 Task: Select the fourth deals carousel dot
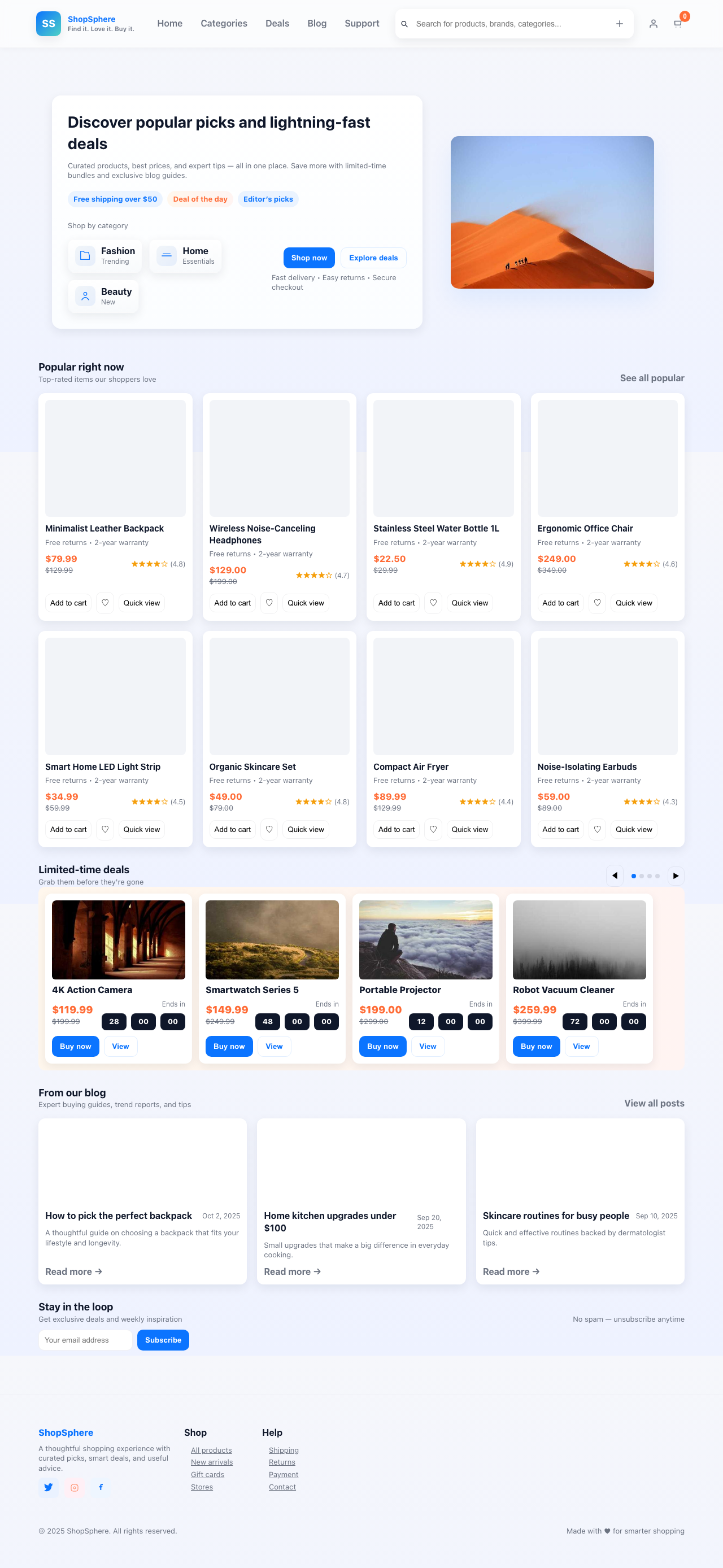pyautogui.click(x=657, y=876)
